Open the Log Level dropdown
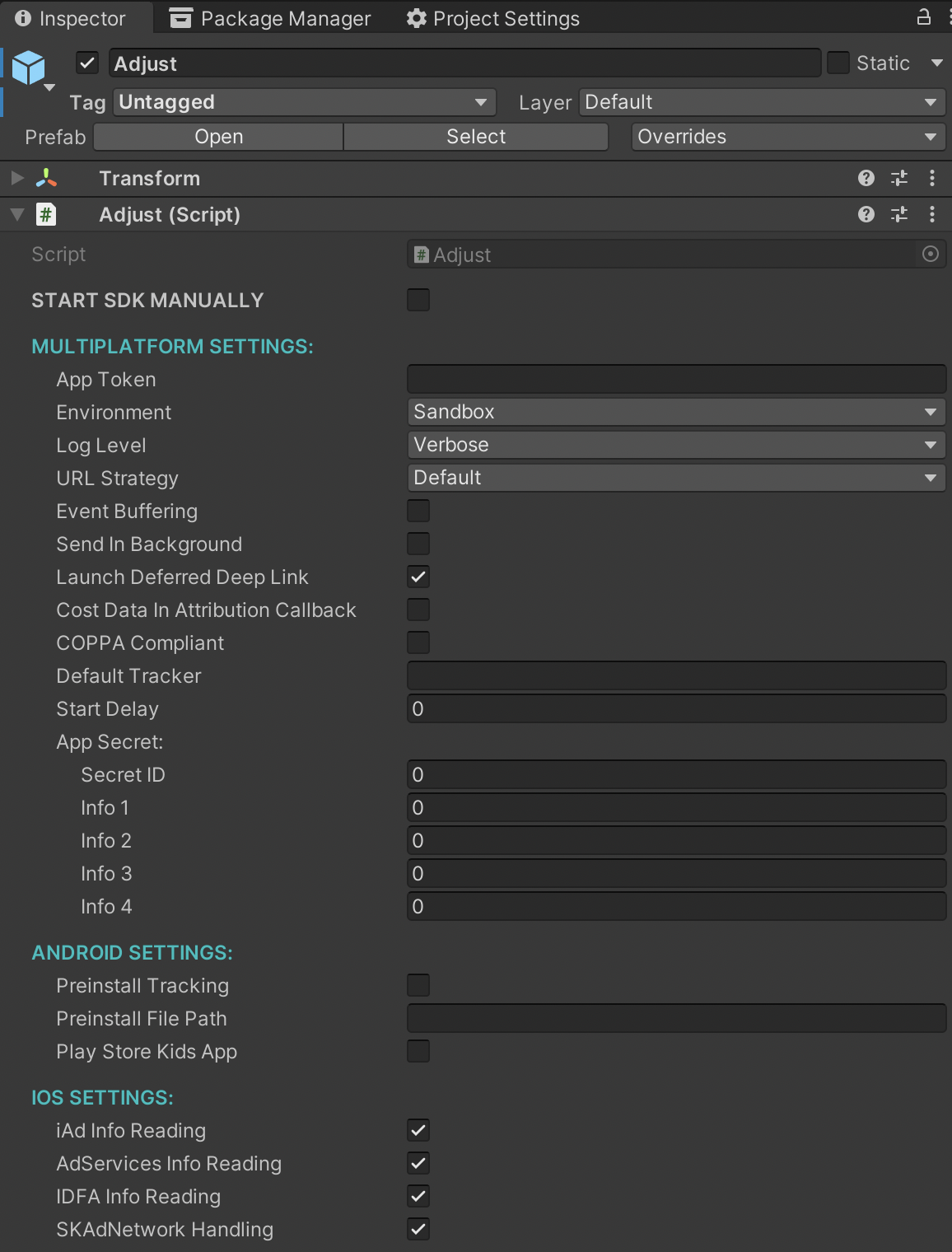This screenshot has height=1252, width=952. [675, 445]
